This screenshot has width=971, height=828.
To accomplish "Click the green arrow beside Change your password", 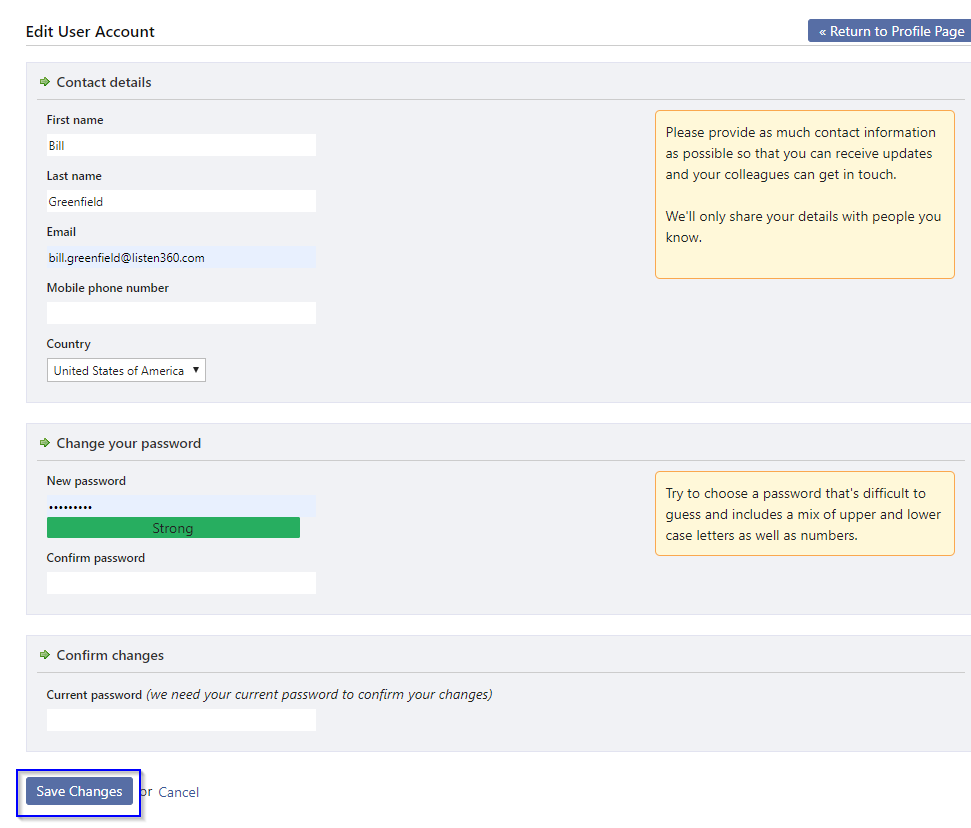I will [45, 443].
